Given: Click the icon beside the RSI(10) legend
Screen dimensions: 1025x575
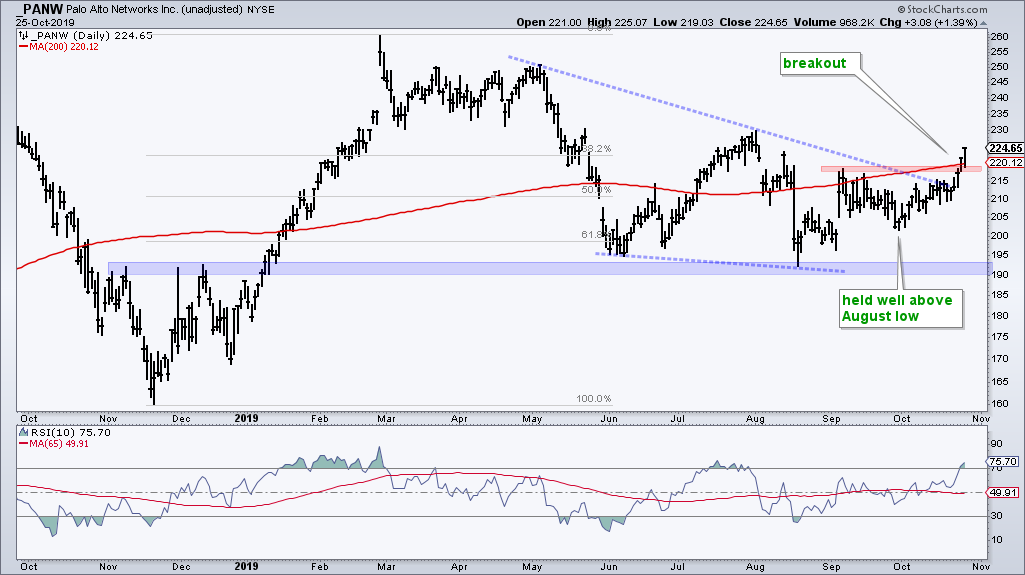Looking at the screenshot, I should (24, 433).
